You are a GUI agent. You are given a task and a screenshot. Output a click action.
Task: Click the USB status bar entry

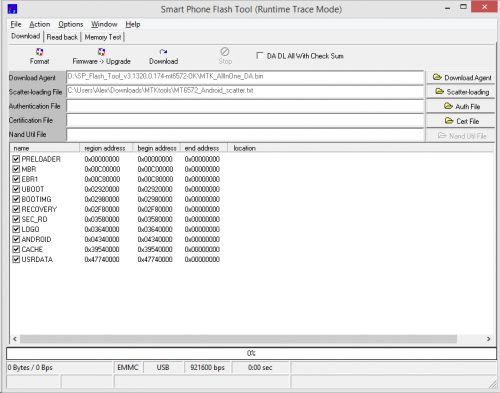(x=163, y=368)
